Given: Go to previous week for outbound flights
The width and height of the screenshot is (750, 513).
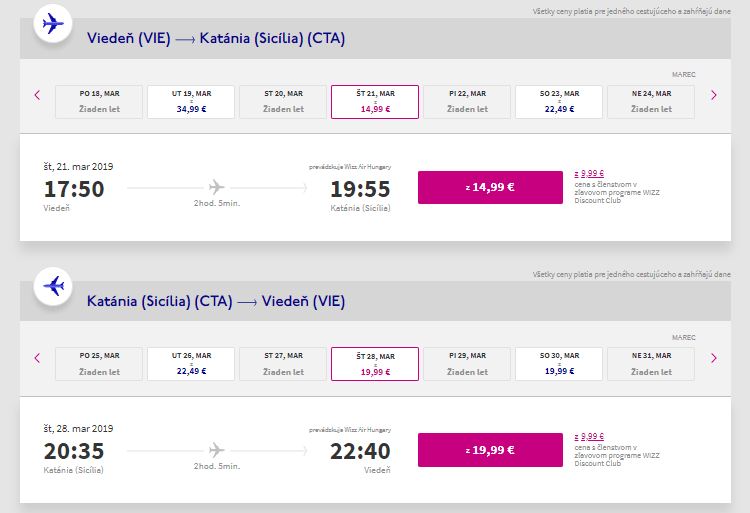Looking at the screenshot, I should click(37, 95).
